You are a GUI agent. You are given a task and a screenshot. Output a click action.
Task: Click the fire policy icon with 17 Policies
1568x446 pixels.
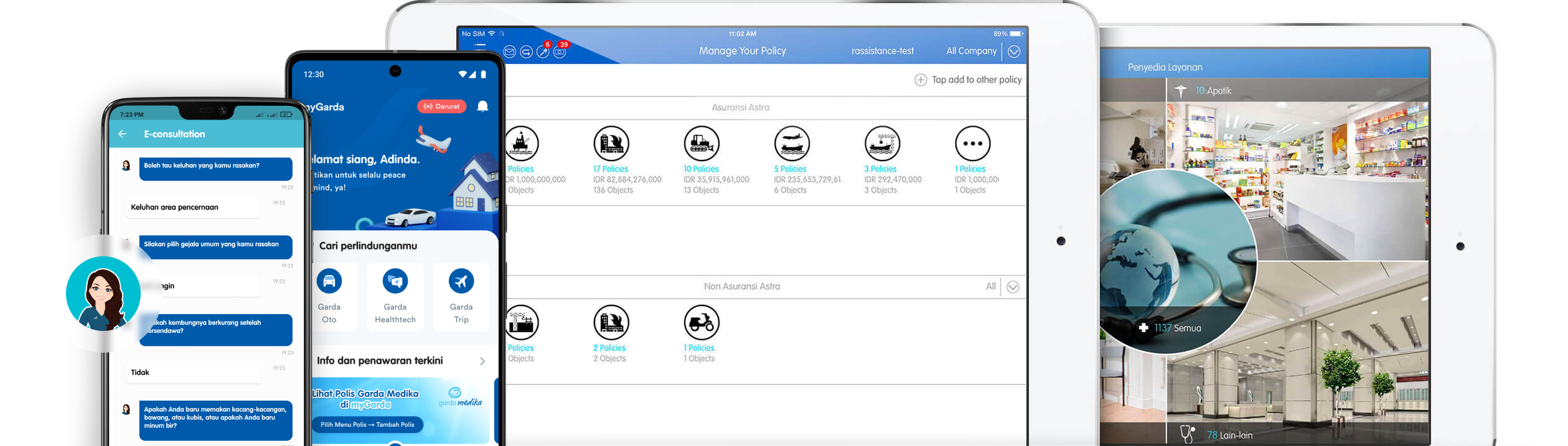pos(611,144)
